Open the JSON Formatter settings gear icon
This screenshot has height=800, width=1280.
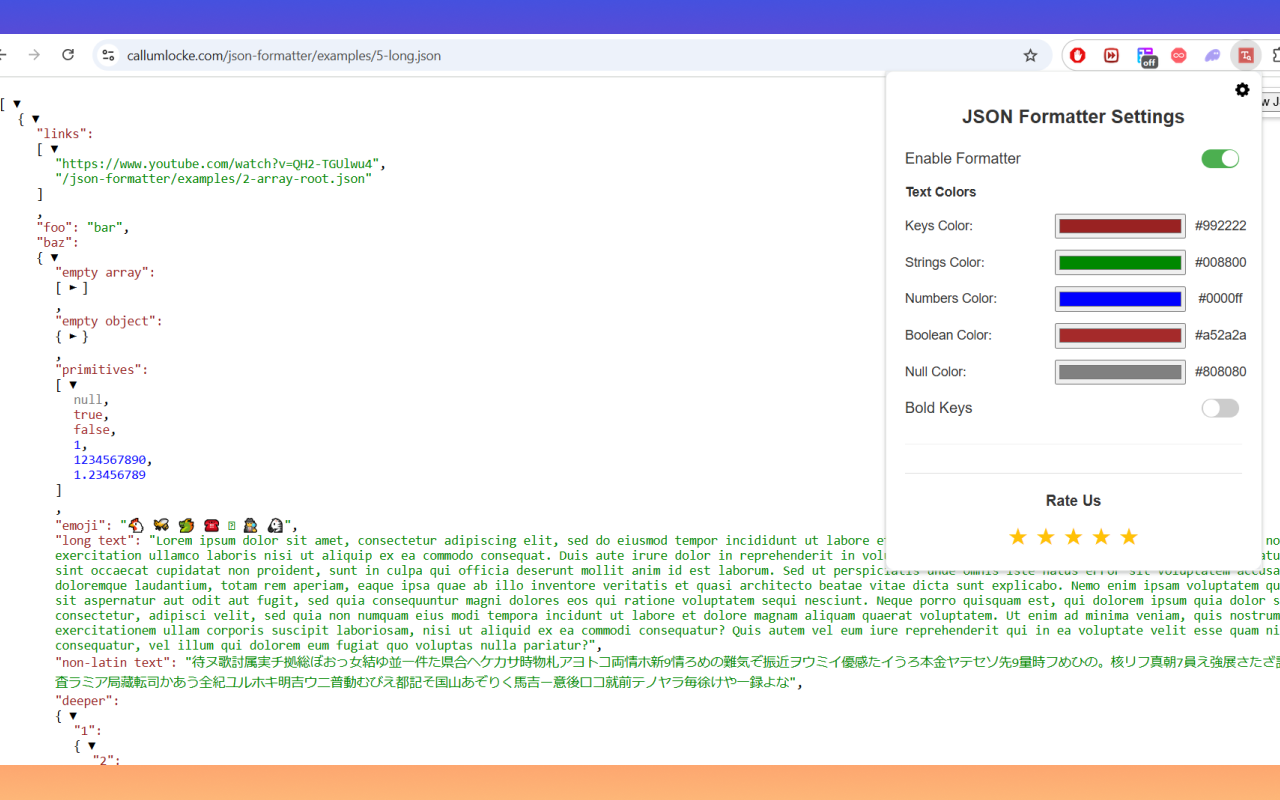point(1242,90)
